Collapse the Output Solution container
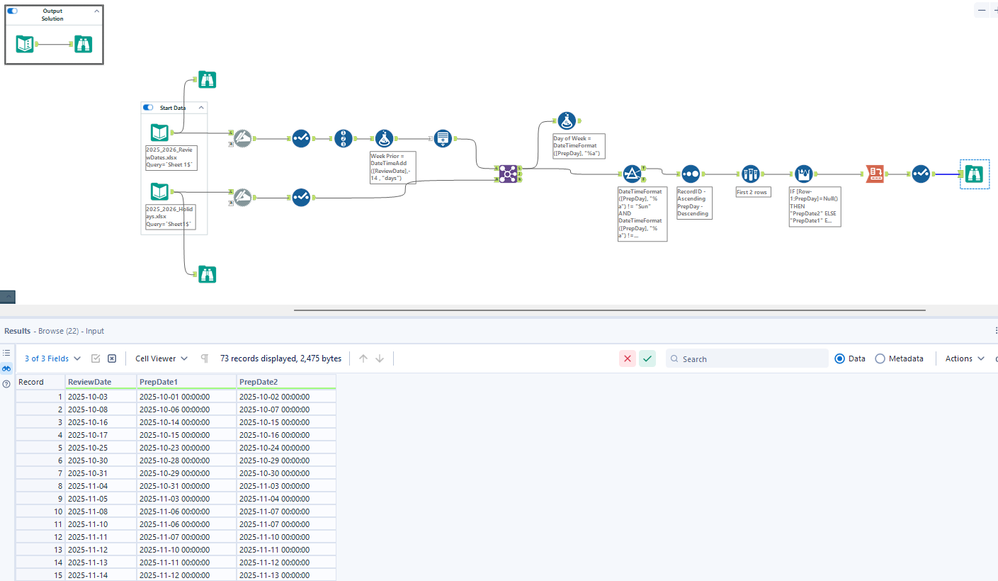The height and width of the screenshot is (581, 998). pyautogui.click(x=97, y=11)
